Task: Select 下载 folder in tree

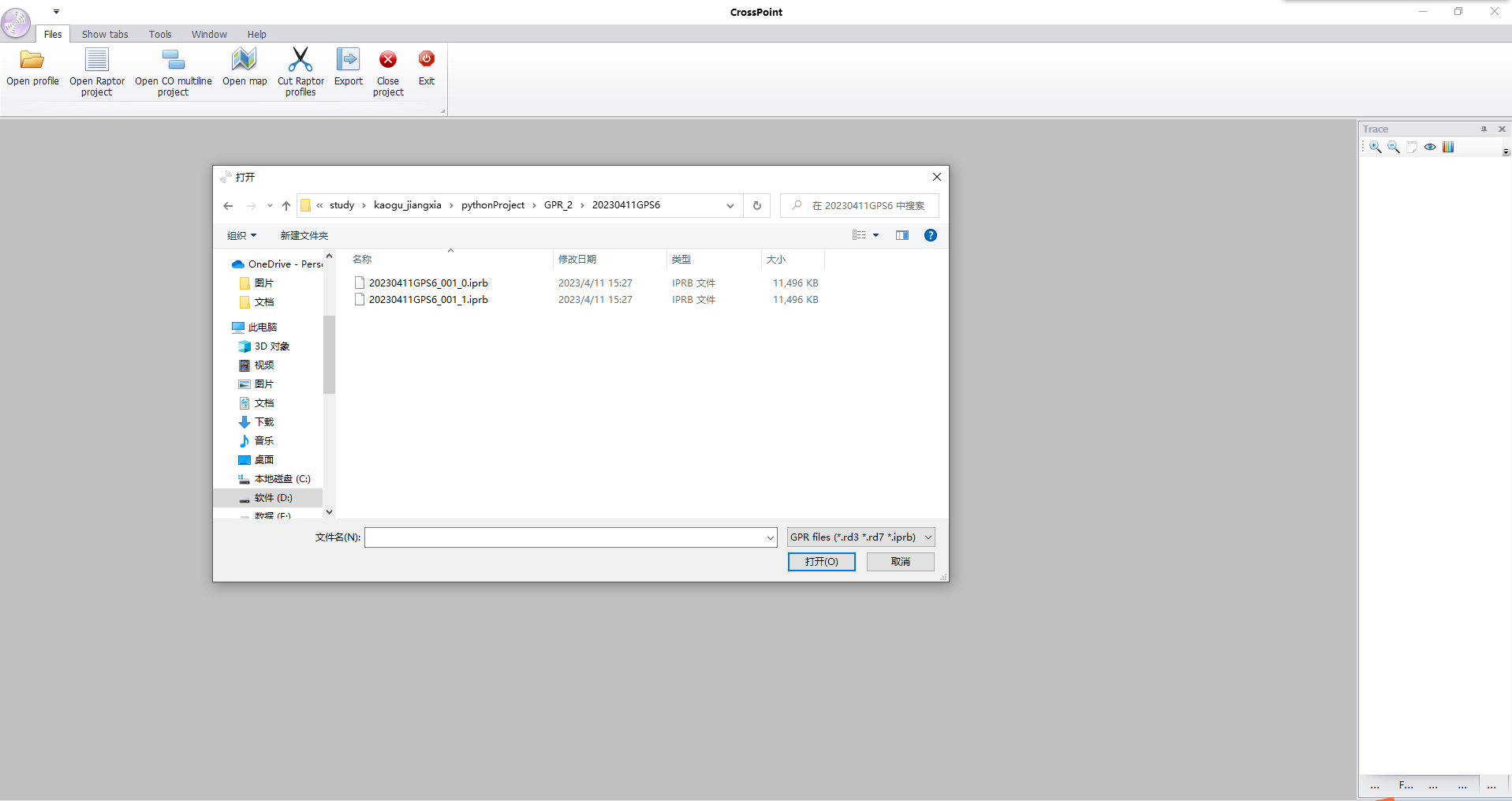Action: (256, 421)
